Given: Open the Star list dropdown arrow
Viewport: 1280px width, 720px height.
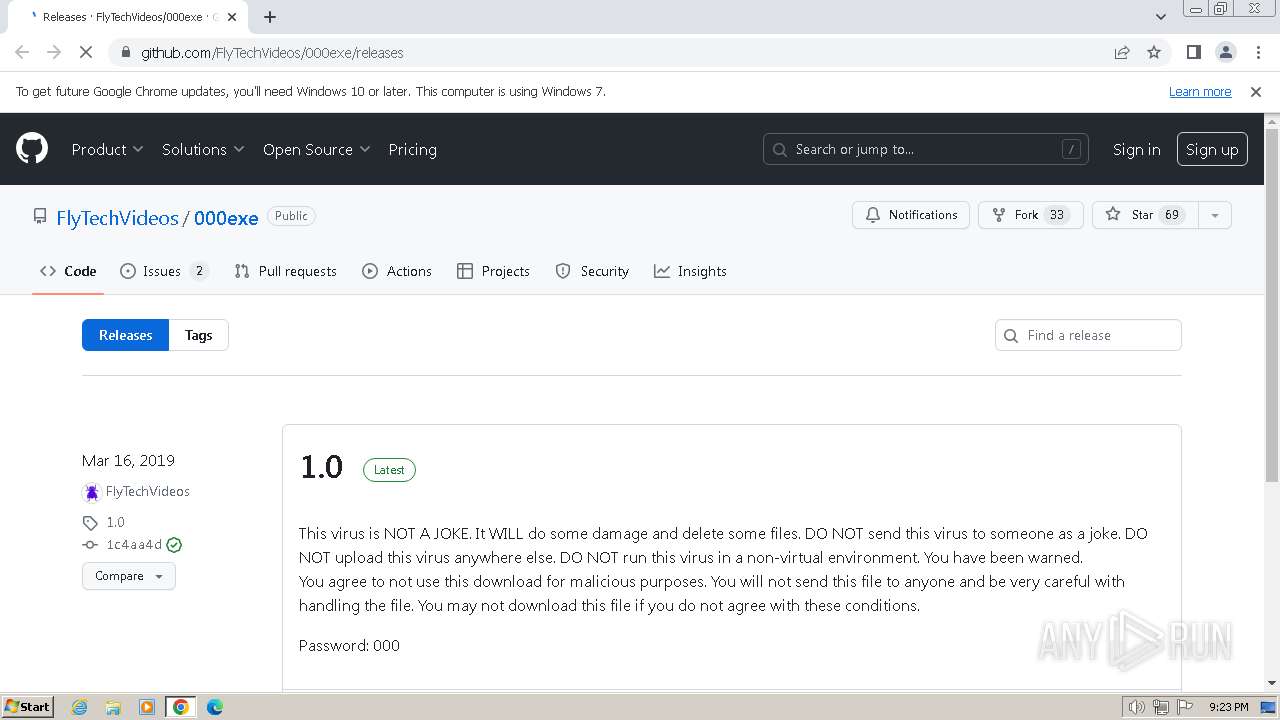Looking at the screenshot, I should (1215, 215).
